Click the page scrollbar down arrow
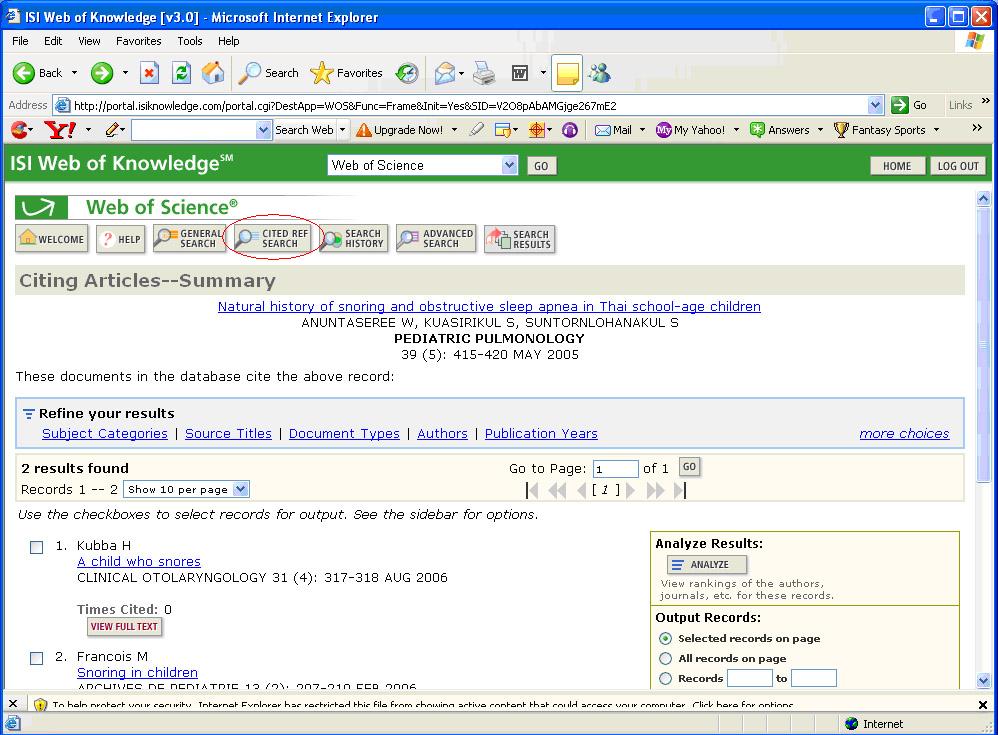Image resolution: width=998 pixels, height=735 pixels. [983, 680]
